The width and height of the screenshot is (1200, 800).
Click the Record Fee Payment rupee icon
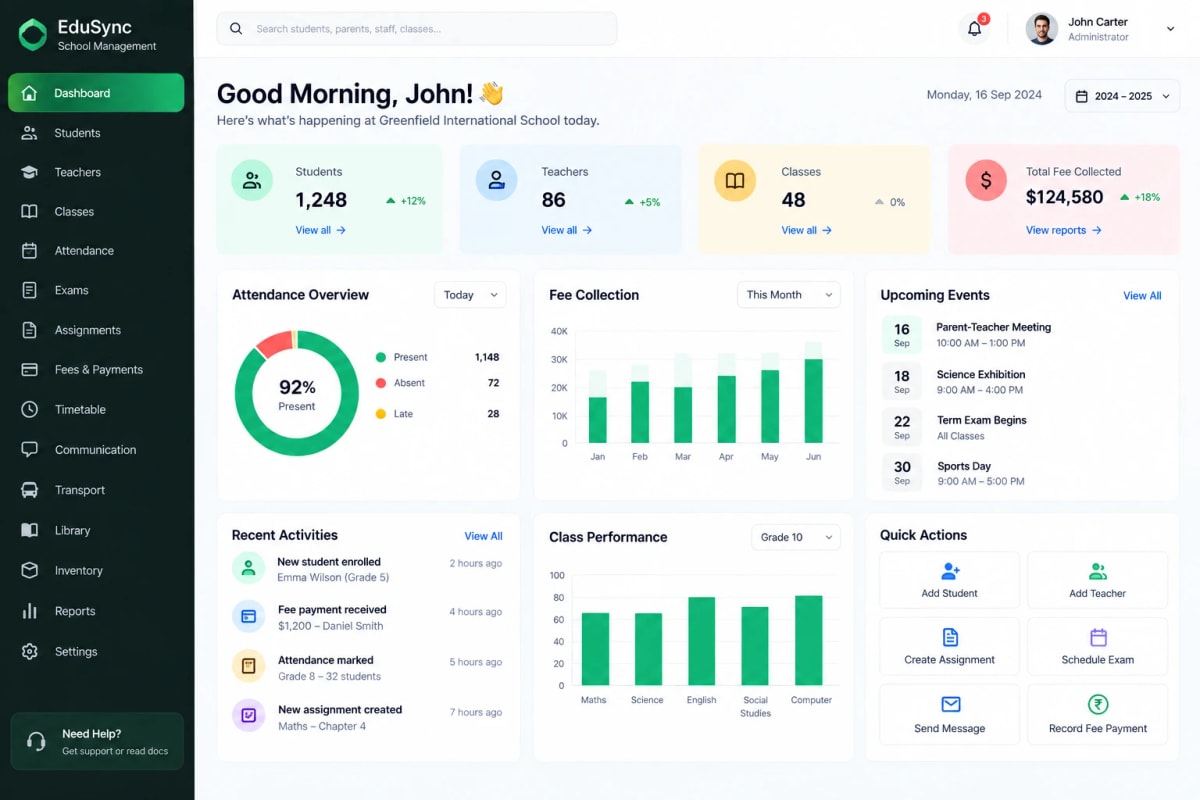click(1098, 704)
